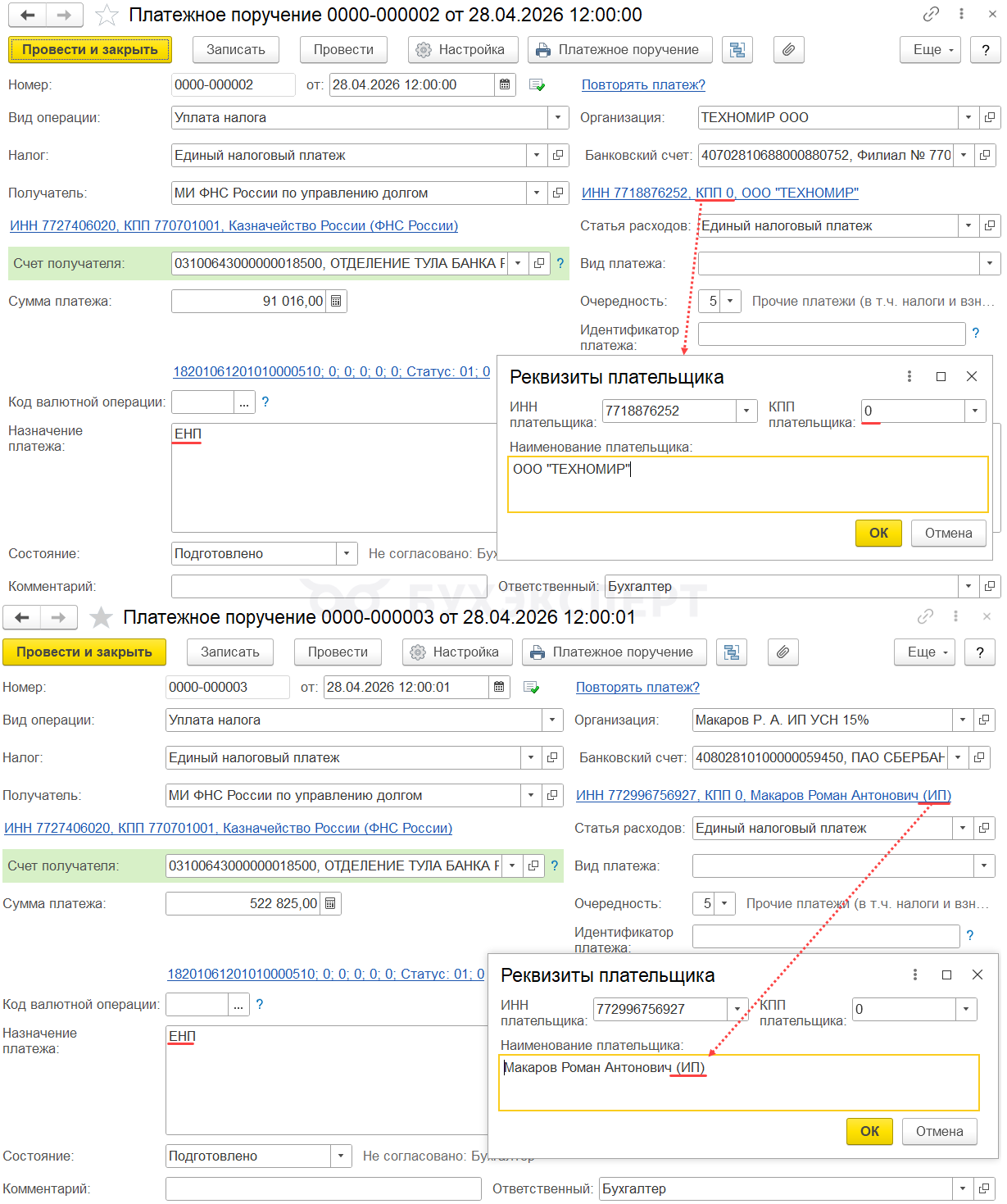Open currency operation code selector in order 0000-000002
This screenshot has height=1204, width=1007.
(x=244, y=402)
